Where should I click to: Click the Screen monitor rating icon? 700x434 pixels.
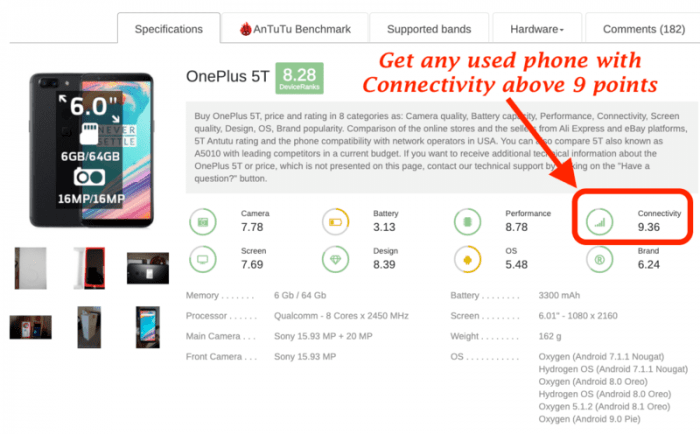[x=203, y=259]
